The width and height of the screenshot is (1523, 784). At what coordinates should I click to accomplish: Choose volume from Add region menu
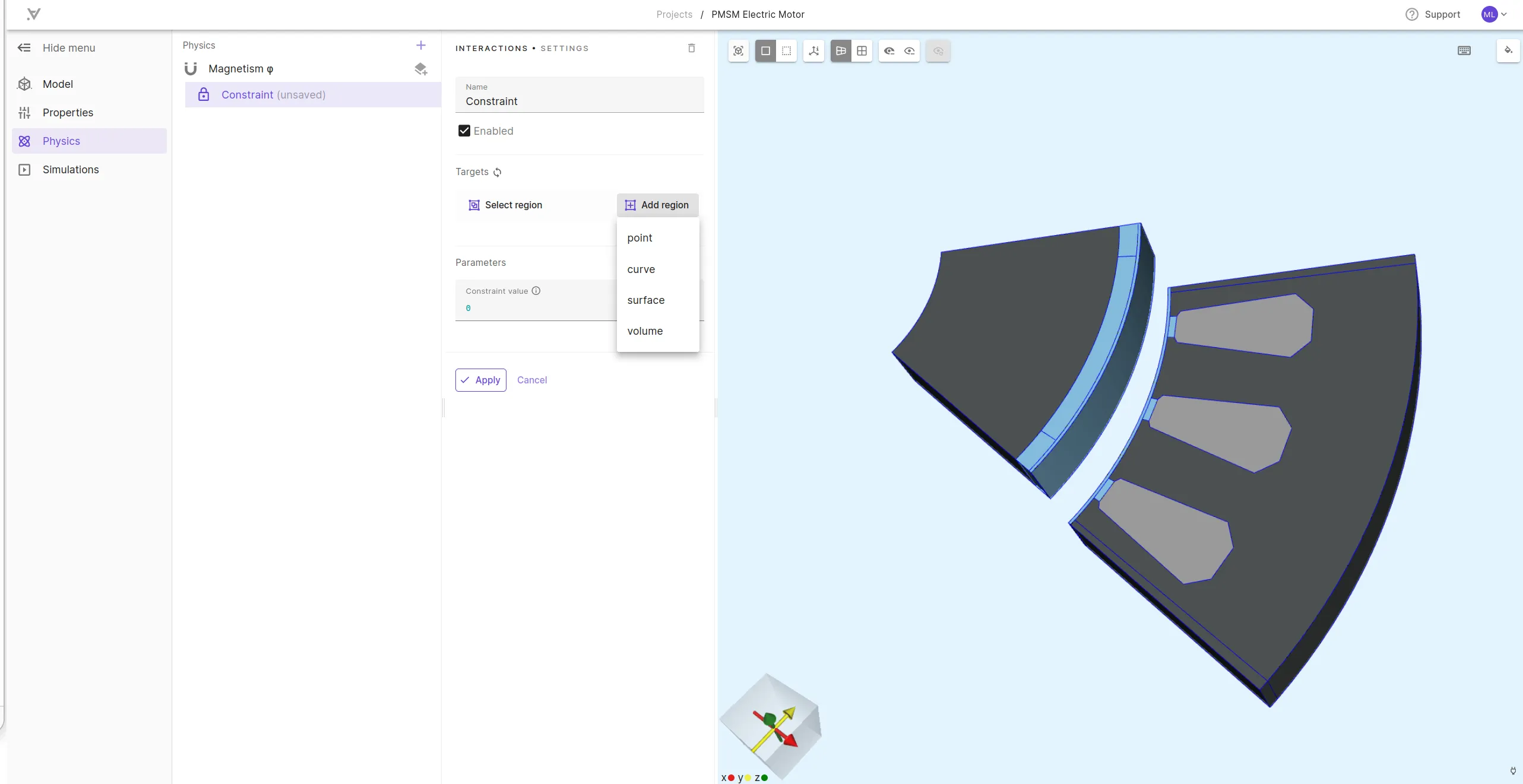(658, 331)
